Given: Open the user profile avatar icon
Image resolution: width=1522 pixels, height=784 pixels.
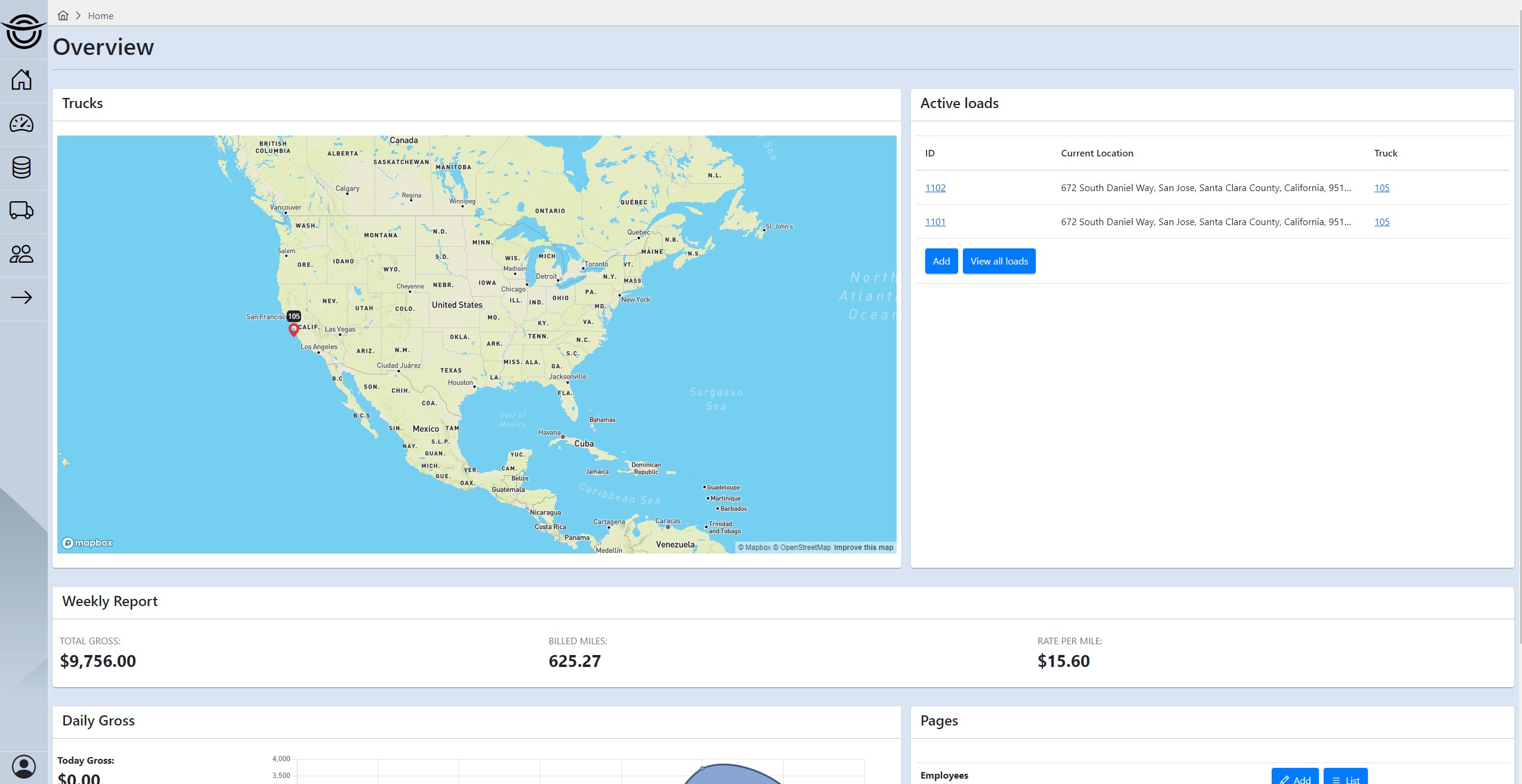Looking at the screenshot, I should click(x=24, y=766).
